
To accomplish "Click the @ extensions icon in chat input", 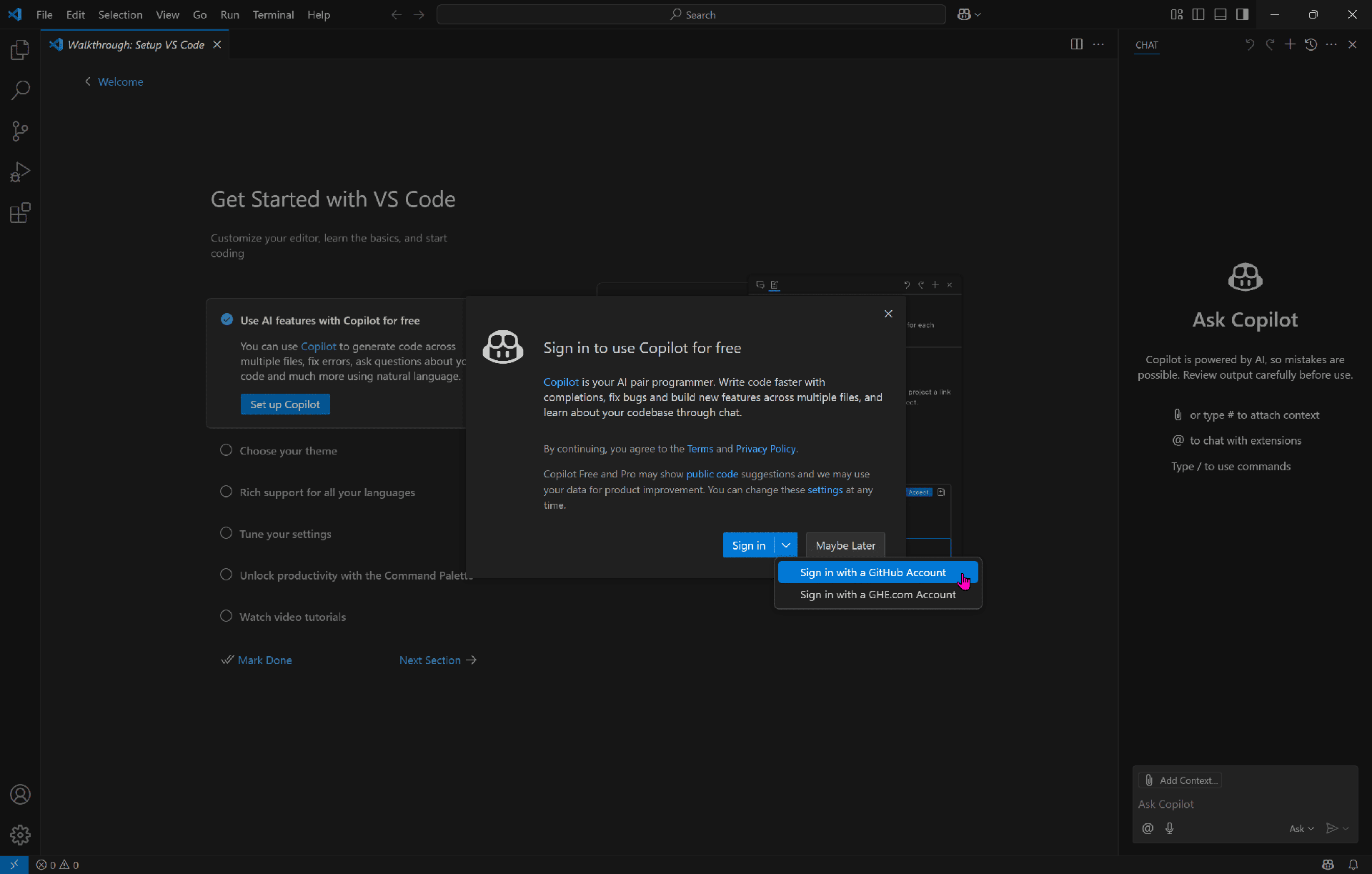I will pyautogui.click(x=1148, y=828).
